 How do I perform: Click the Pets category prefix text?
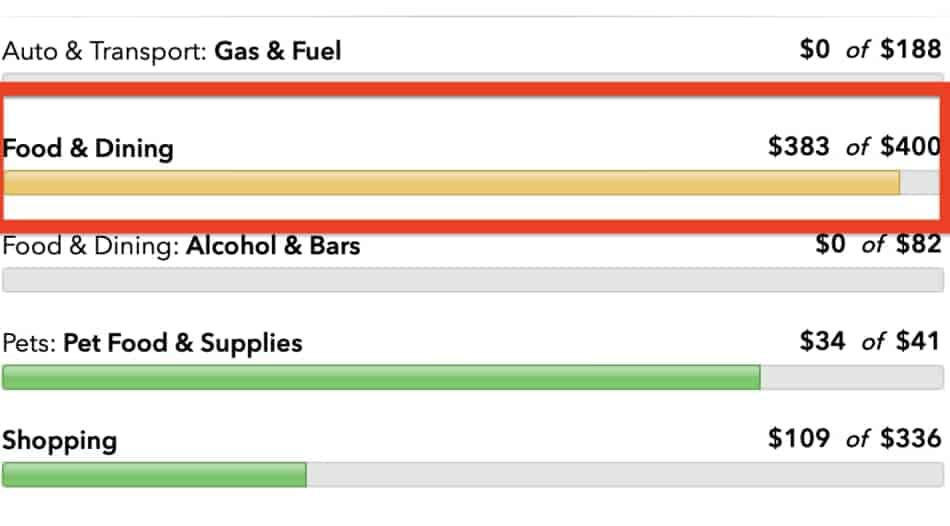[x=29, y=344]
